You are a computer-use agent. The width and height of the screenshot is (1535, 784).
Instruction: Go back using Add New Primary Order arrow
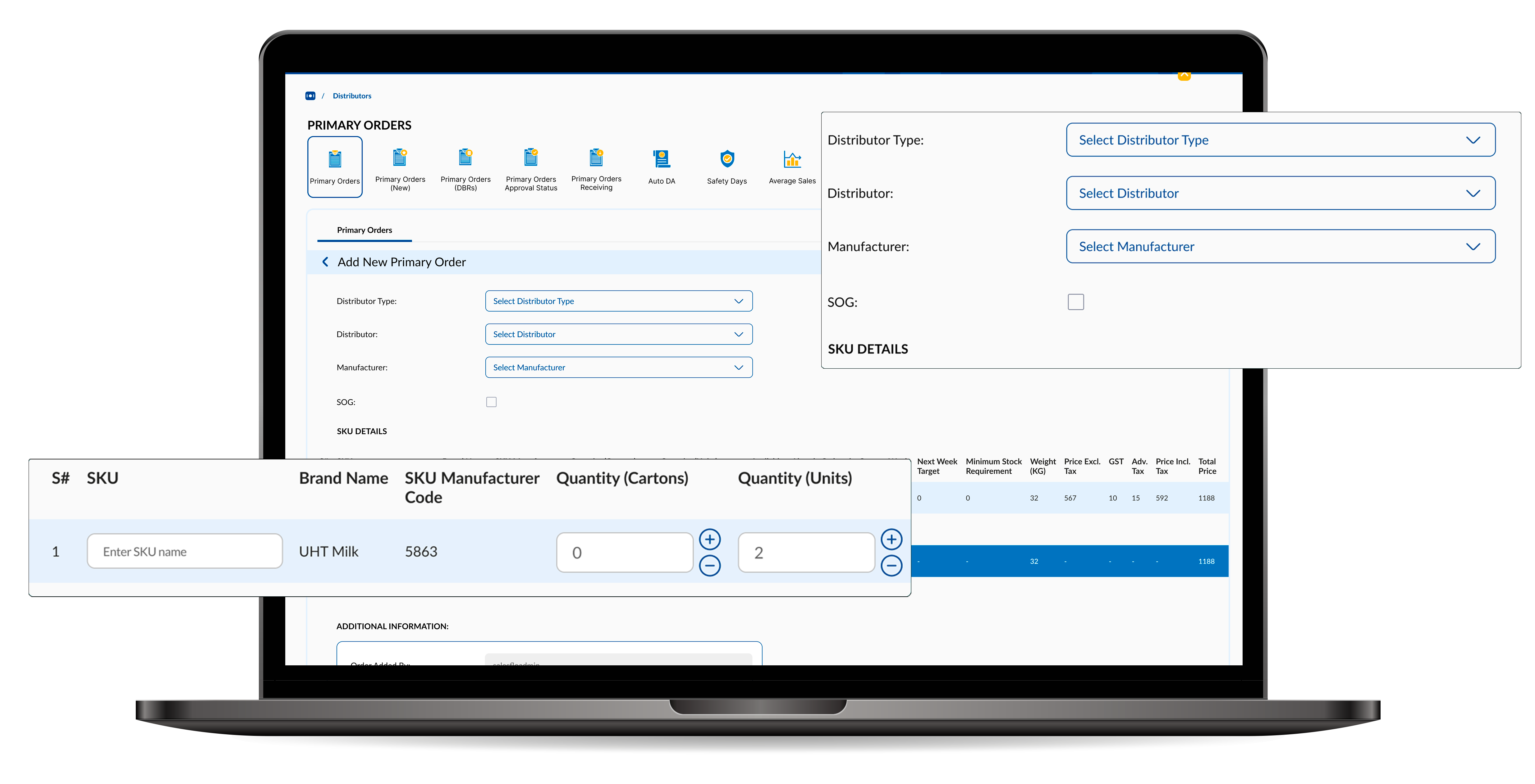(325, 262)
